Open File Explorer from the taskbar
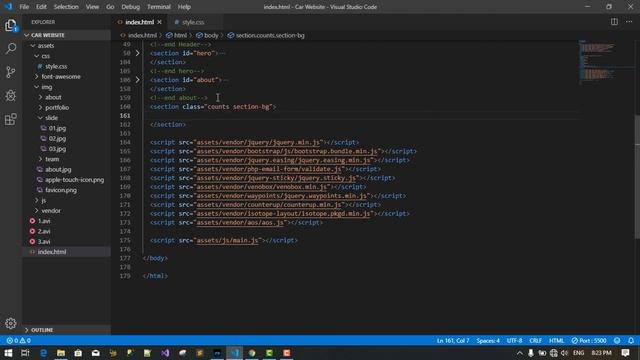 (x=61, y=353)
